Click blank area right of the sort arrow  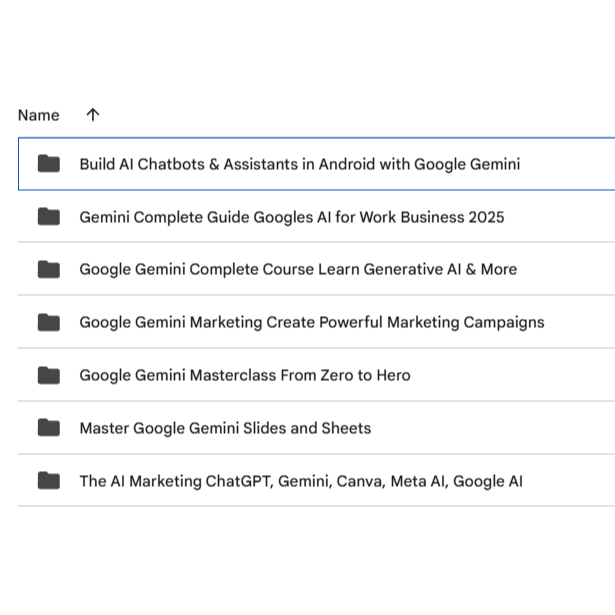[x=350, y=115]
